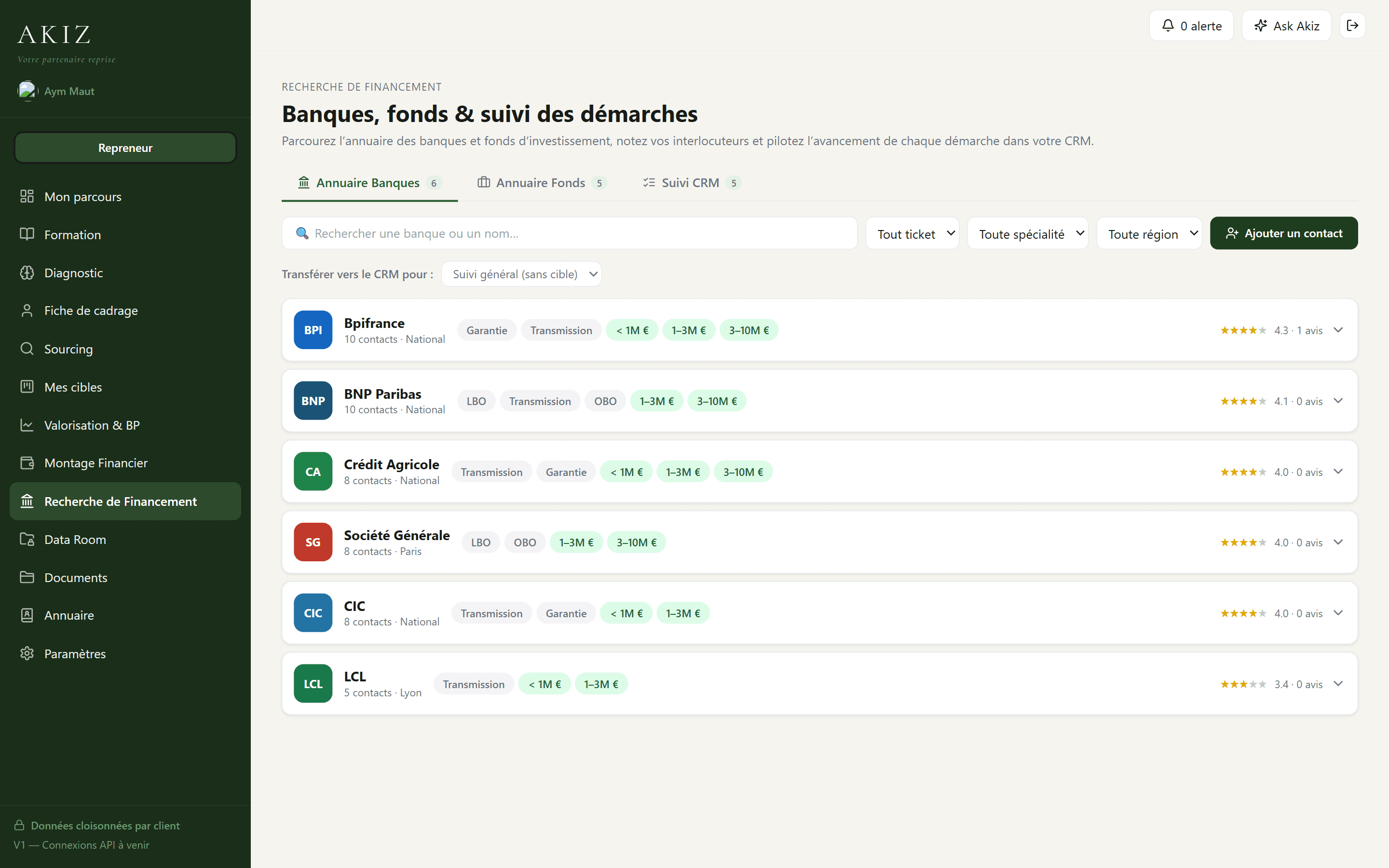Click the Bpifrance 3–10M € ticket tag

click(749, 330)
